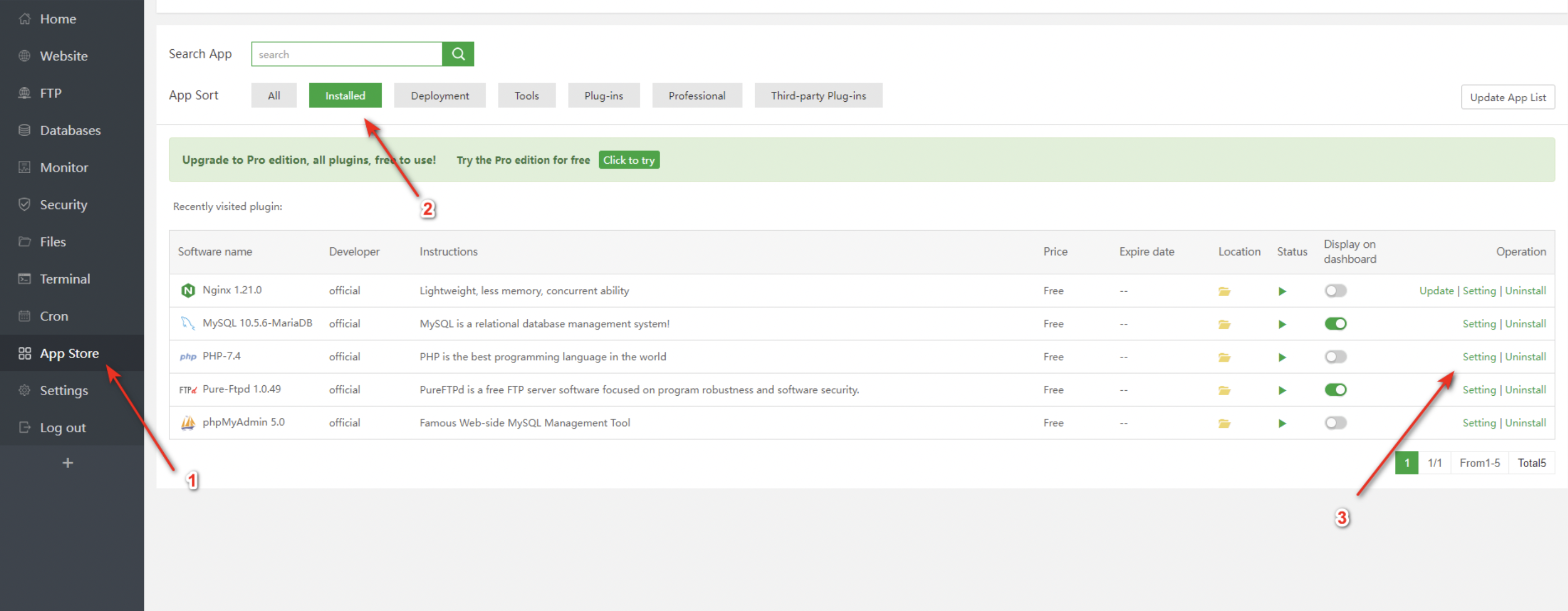Uninstall MySQL 10.5.6-MariaDB
The height and width of the screenshot is (611, 1568).
click(x=1525, y=323)
